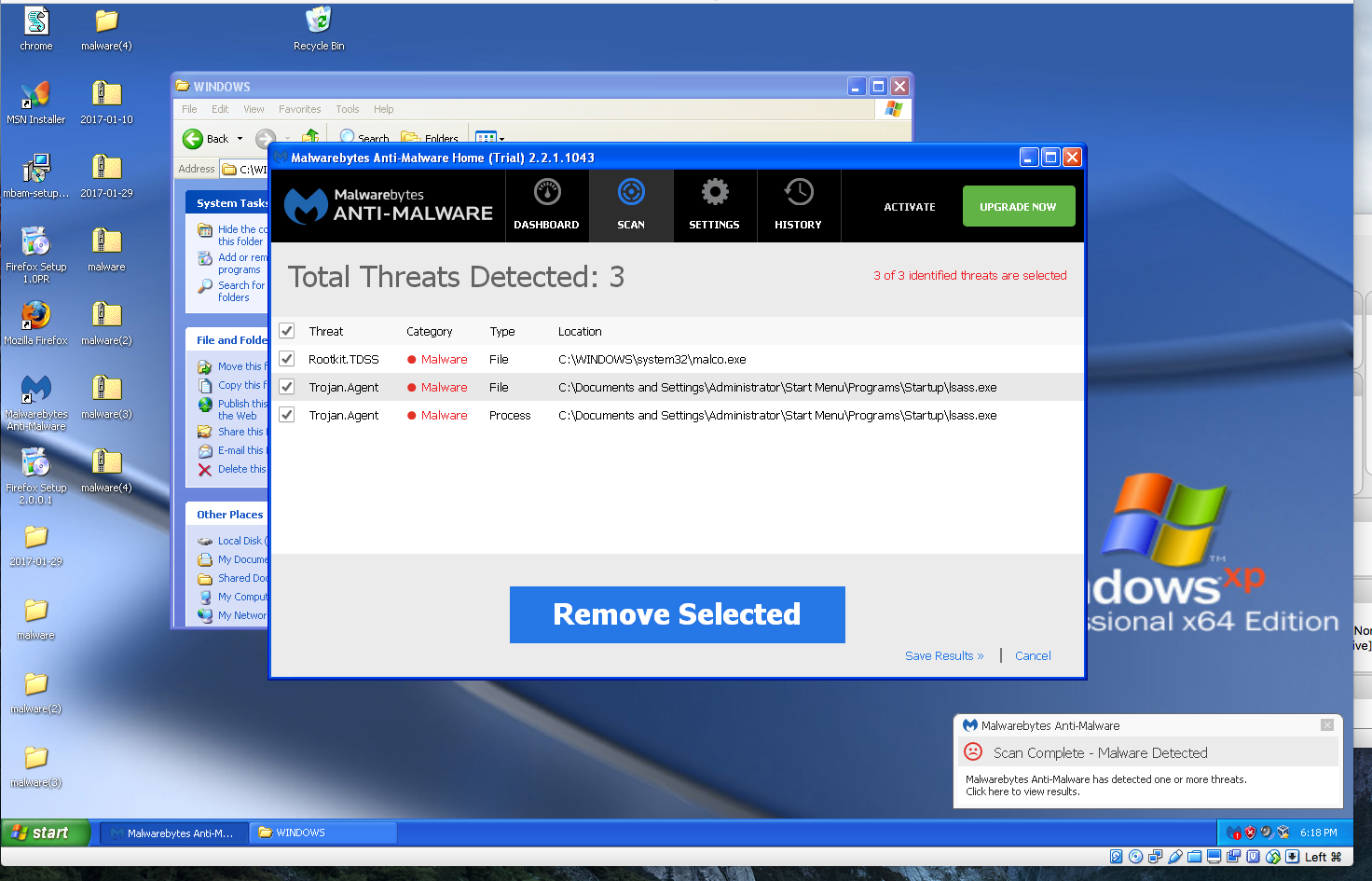Toggle the Folders pane in Explorer

(x=430, y=137)
